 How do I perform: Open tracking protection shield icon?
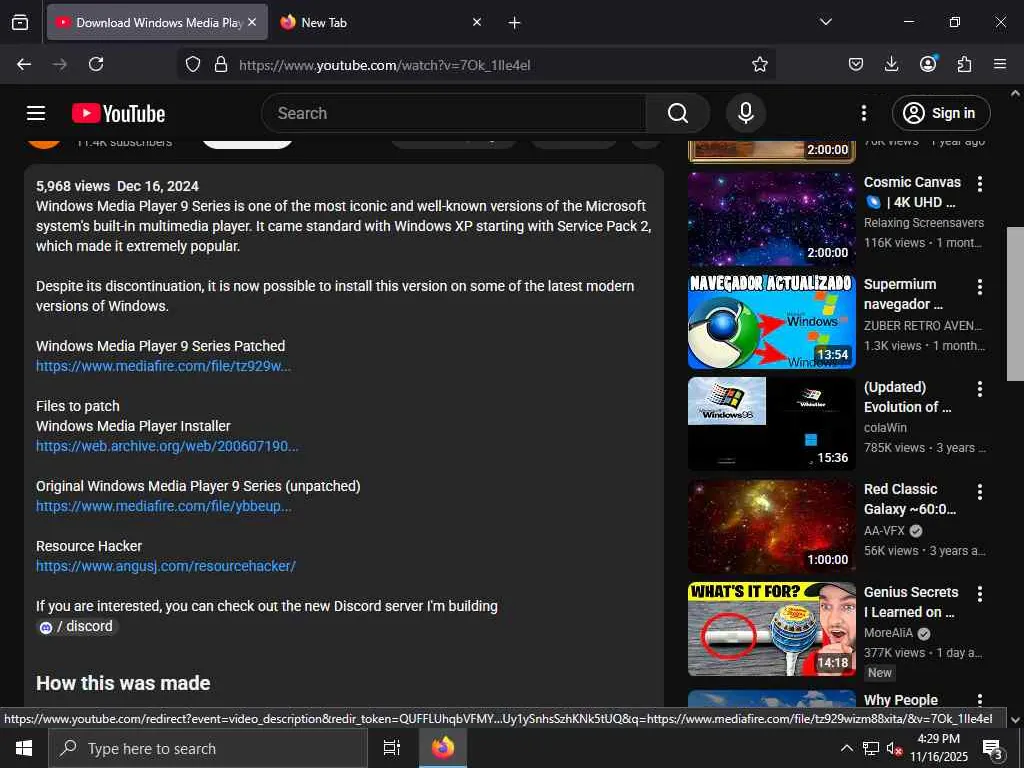pos(193,64)
